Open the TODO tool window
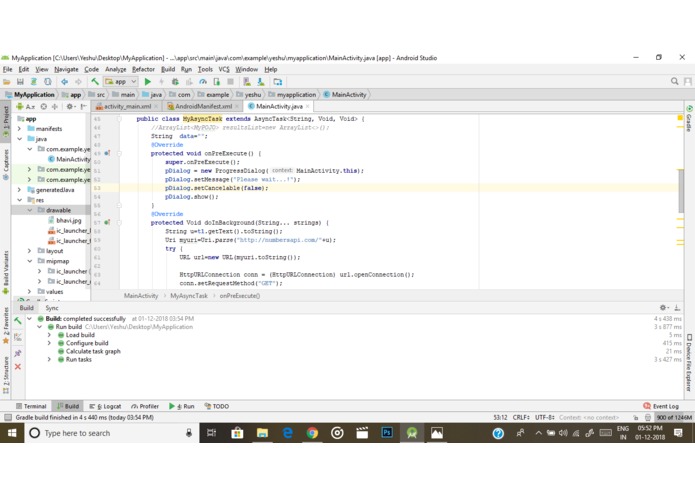 click(x=217, y=406)
